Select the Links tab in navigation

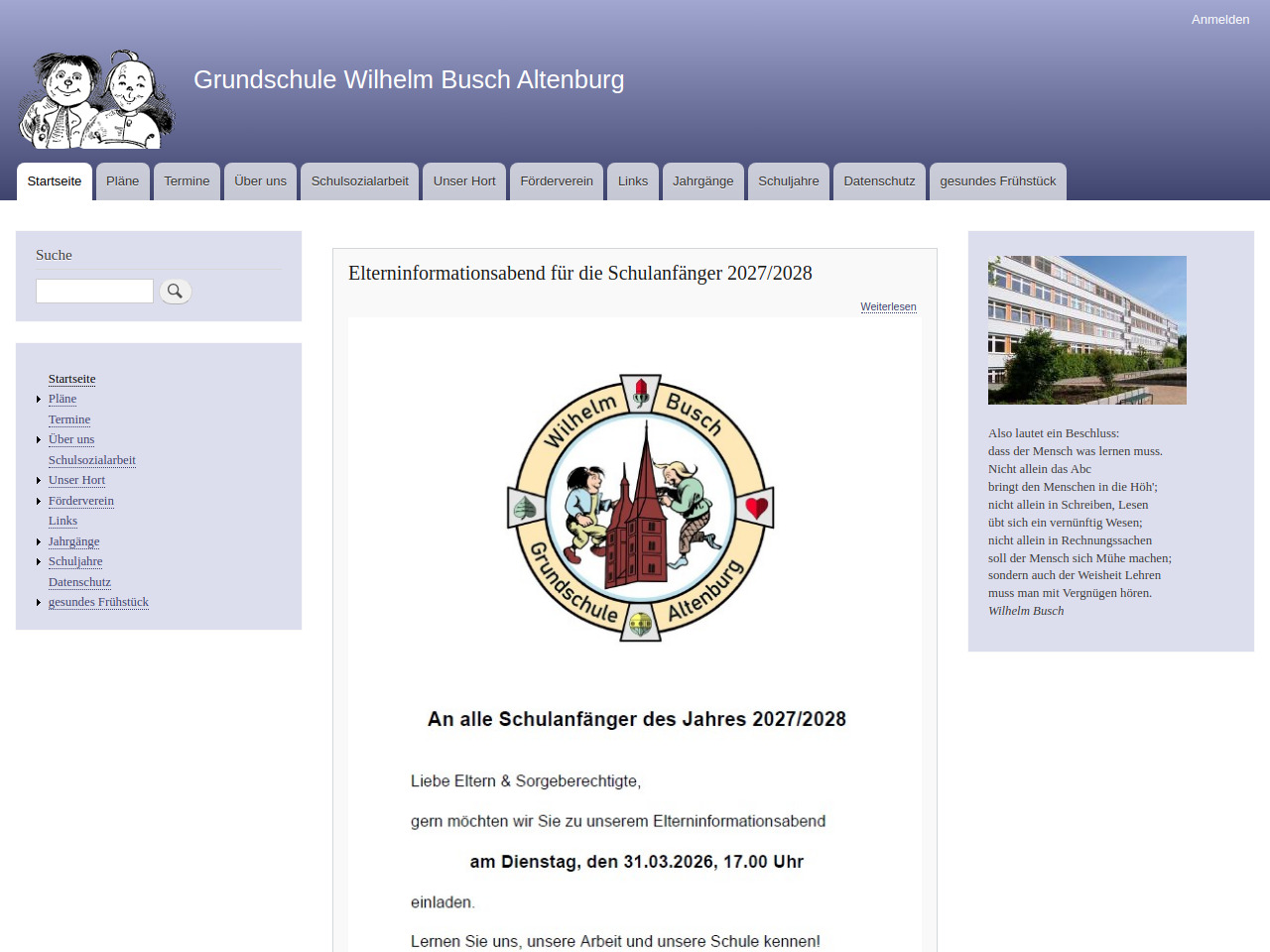tap(632, 181)
